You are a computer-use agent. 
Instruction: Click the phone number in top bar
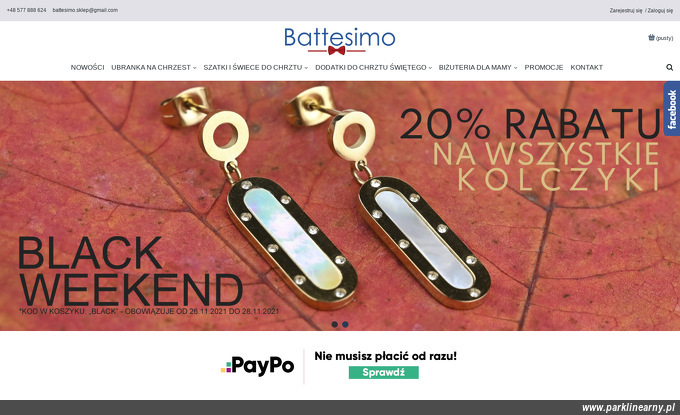(x=26, y=10)
